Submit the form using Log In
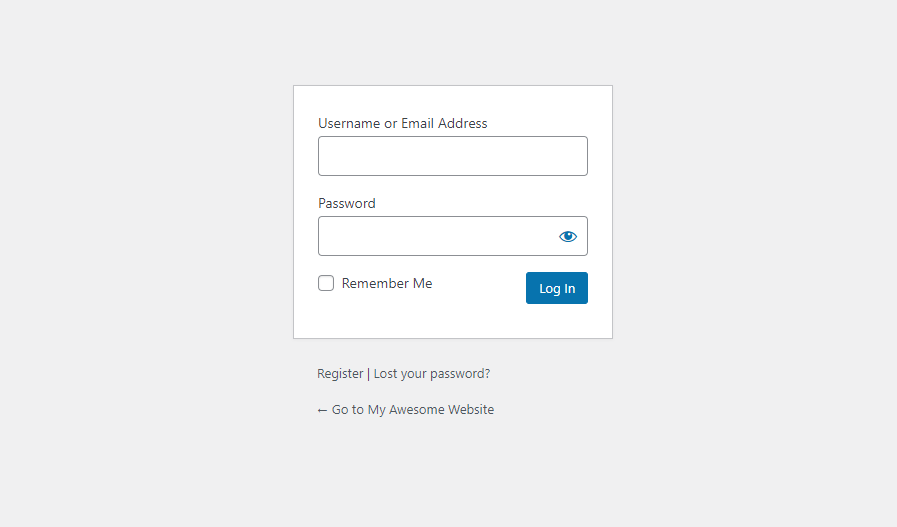Viewport: 897px width, 527px height. [557, 288]
